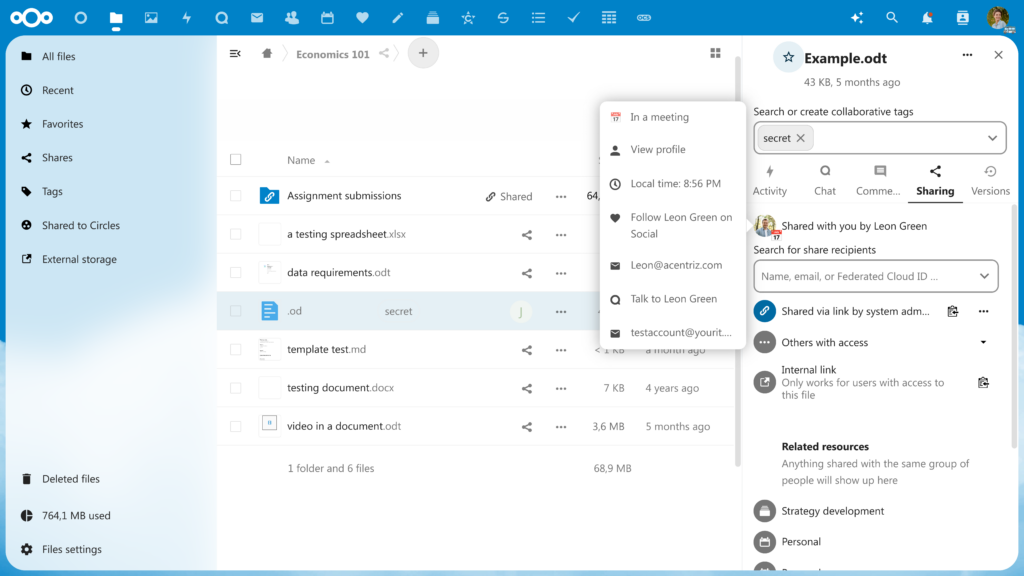Open the Calendar app from the top bar

[327, 17]
